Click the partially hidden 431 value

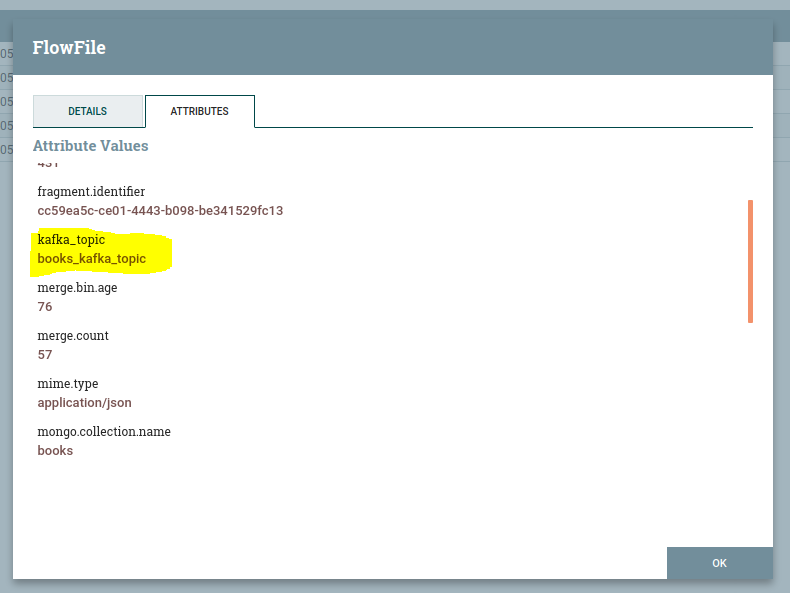pos(49,164)
